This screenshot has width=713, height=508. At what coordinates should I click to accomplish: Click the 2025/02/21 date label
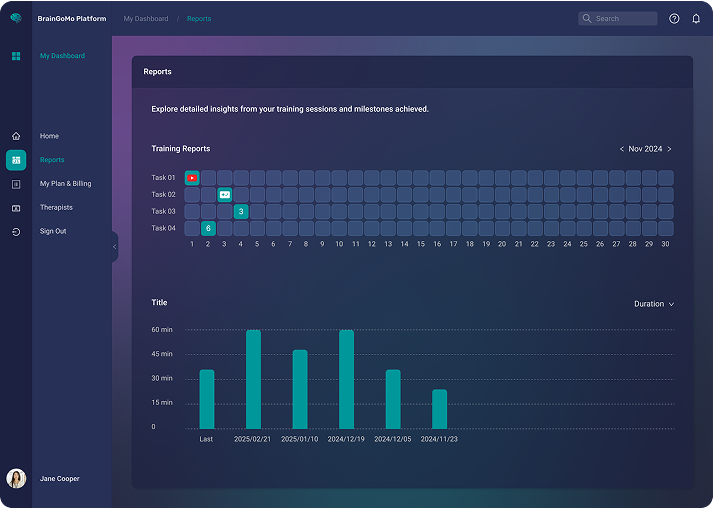click(x=252, y=439)
